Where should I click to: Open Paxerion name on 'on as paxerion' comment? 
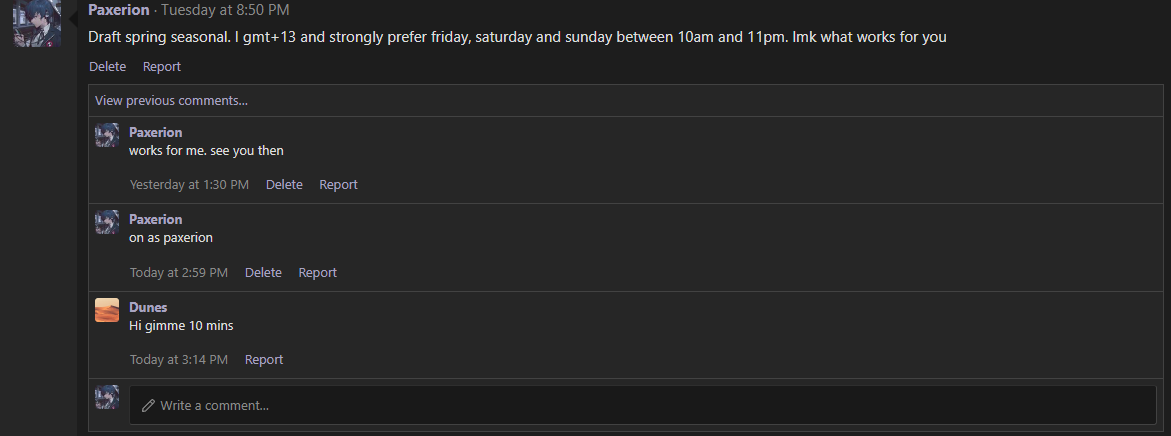tap(155, 219)
